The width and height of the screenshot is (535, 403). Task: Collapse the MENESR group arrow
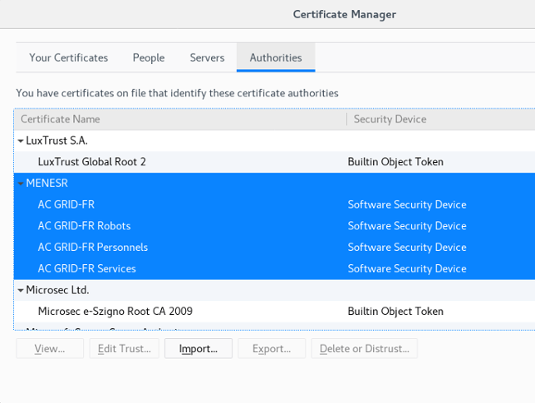pyautogui.click(x=20, y=184)
